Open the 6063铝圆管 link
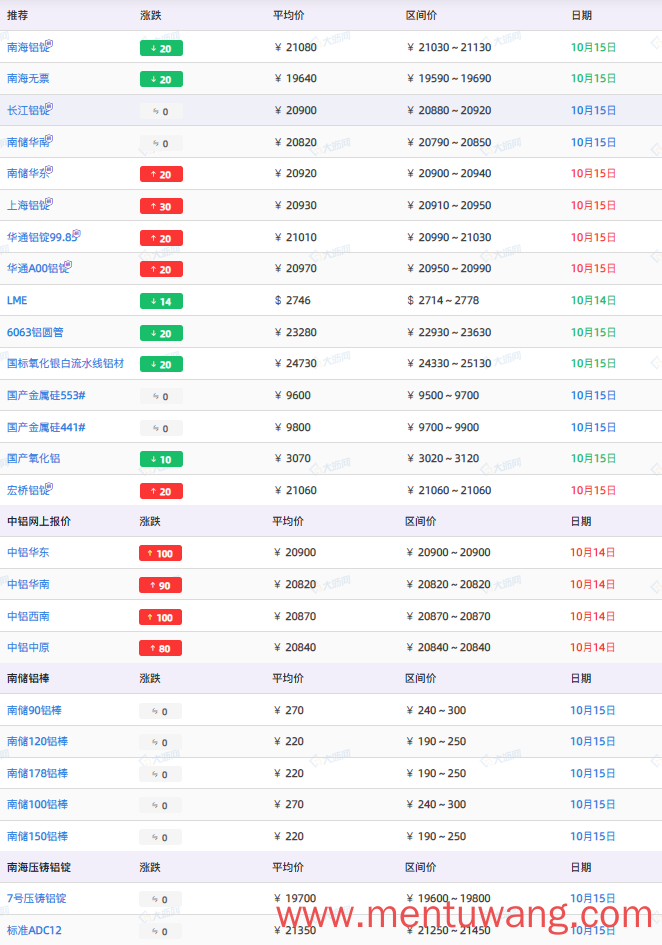Image resolution: width=662 pixels, height=945 pixels. tap(35, 332)
